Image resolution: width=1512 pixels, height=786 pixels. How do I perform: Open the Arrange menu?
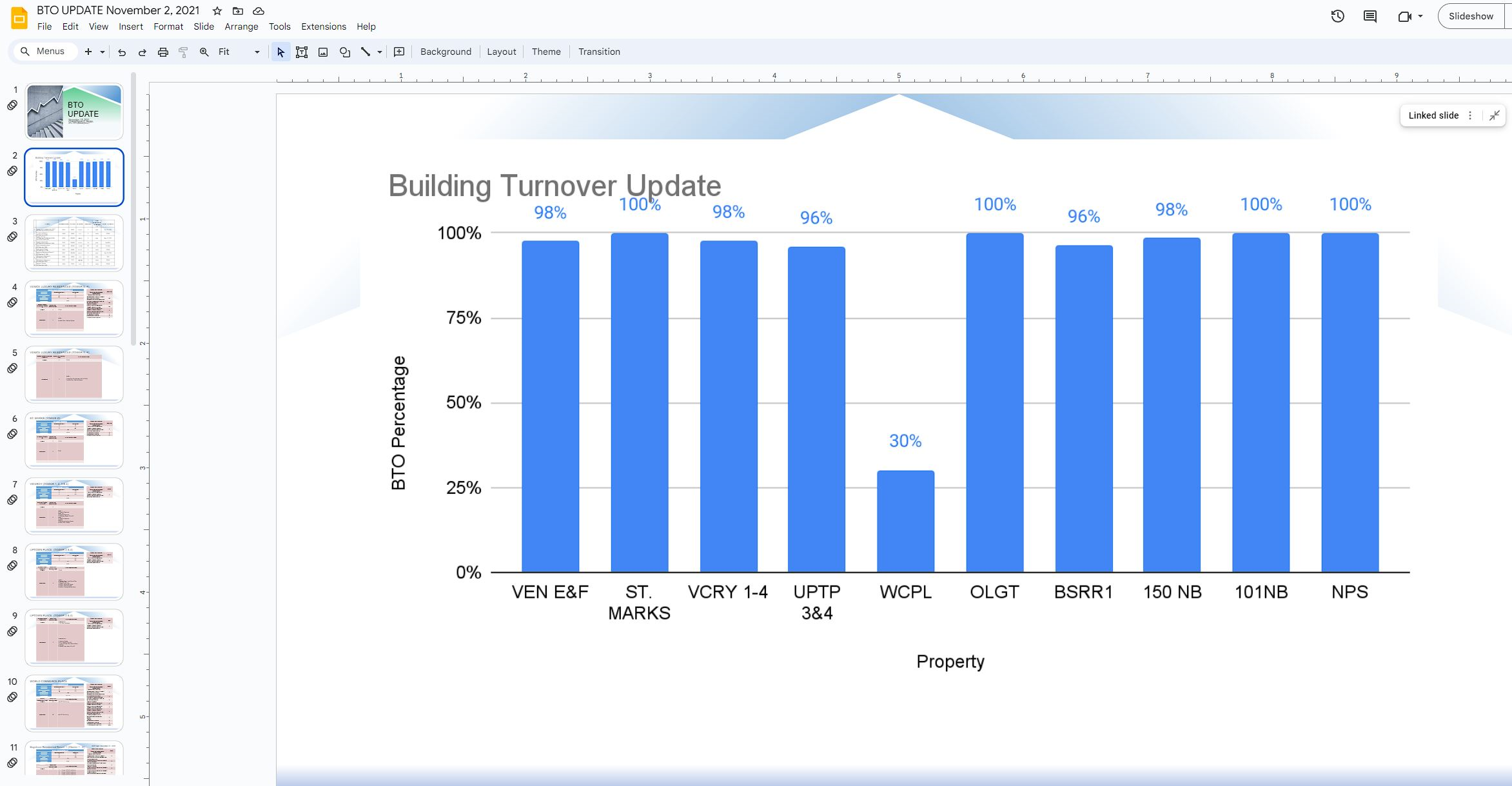pos(241,26)
